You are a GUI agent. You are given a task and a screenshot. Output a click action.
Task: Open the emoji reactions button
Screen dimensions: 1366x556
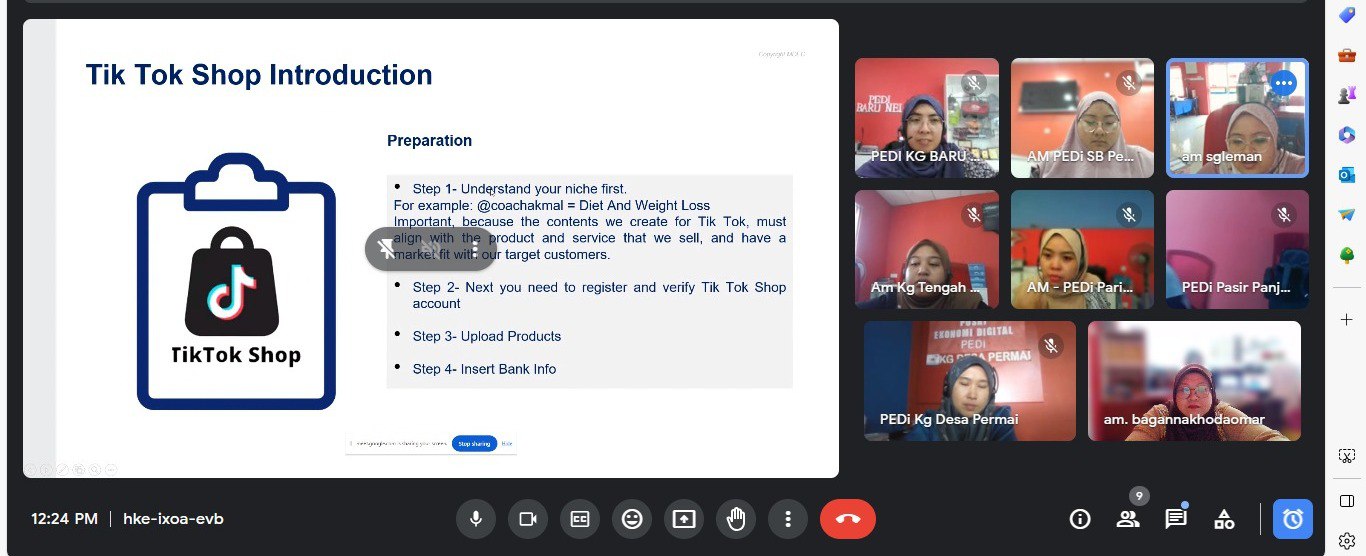(x=632, y=519)
